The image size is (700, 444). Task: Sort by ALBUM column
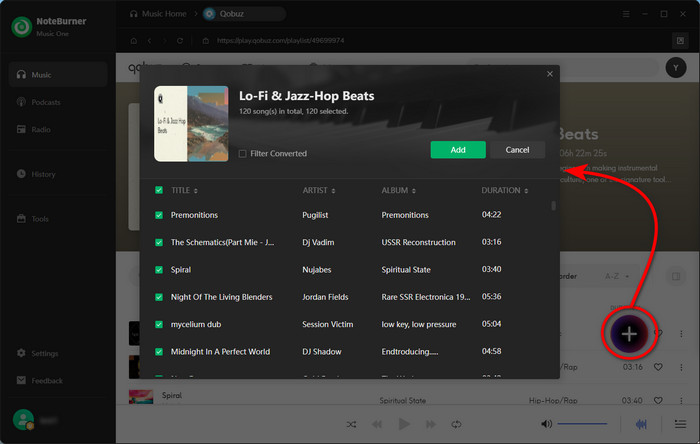point(398,191)
